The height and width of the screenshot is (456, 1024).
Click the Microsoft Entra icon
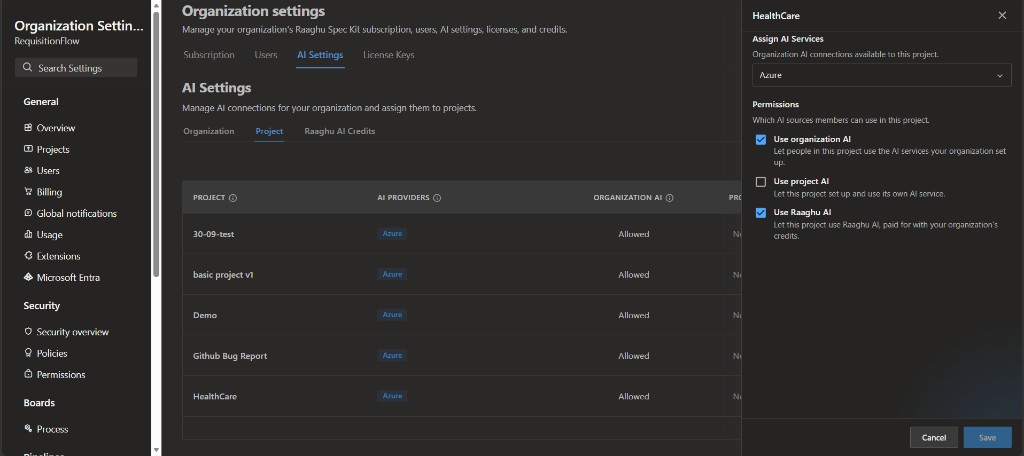pos(28,277)
